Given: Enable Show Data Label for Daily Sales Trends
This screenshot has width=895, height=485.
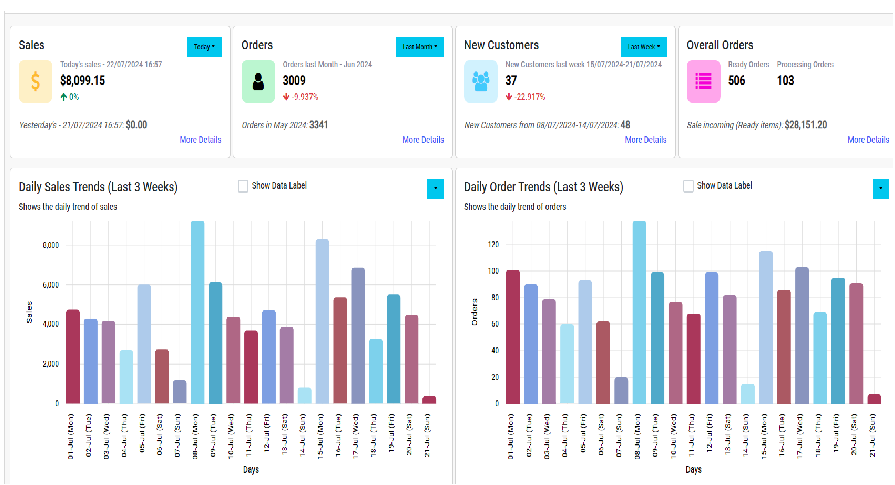Looking at the screenshot, I should pos(243,186).
